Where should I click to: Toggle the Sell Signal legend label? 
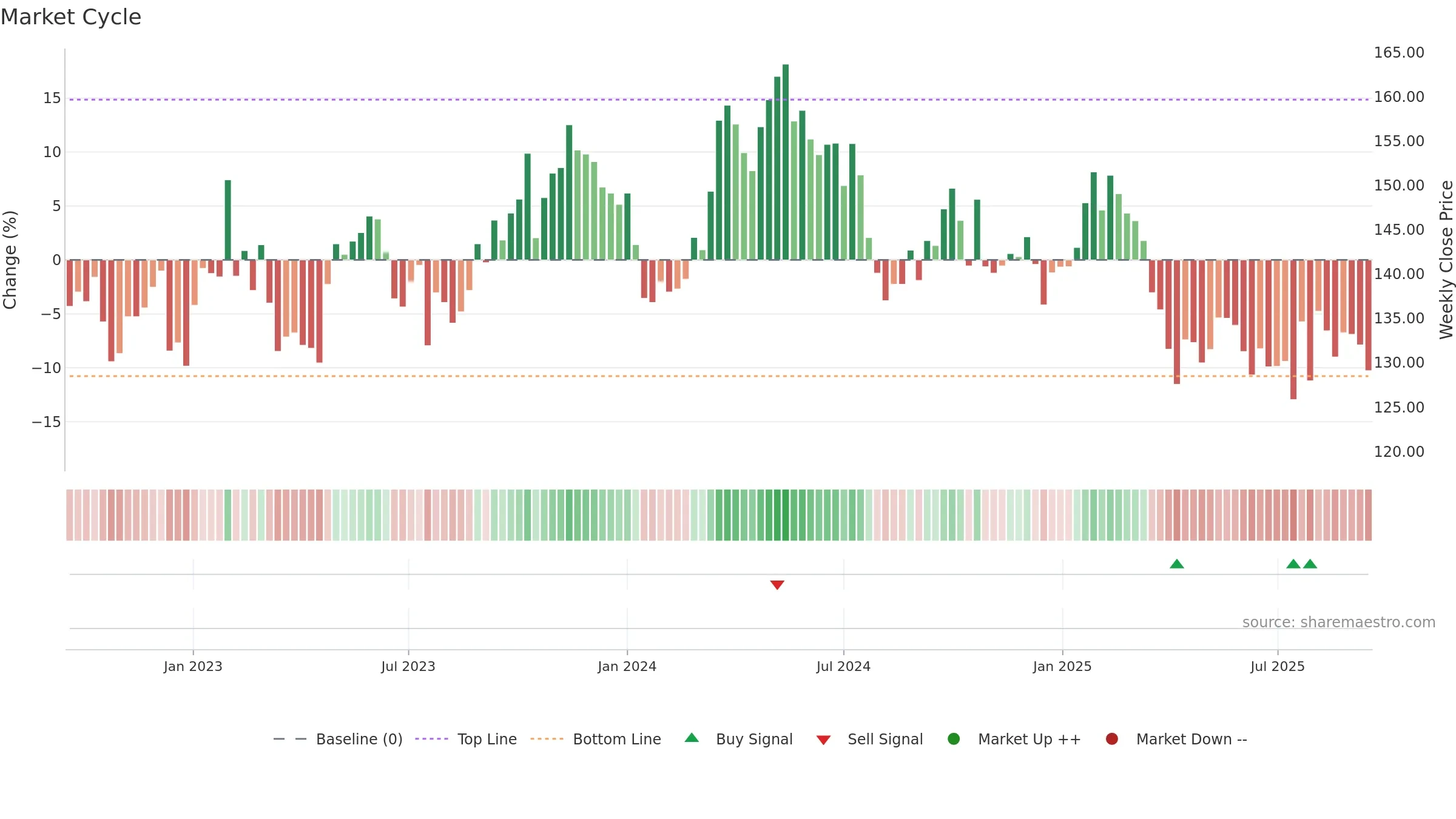(x=885, y=739)
